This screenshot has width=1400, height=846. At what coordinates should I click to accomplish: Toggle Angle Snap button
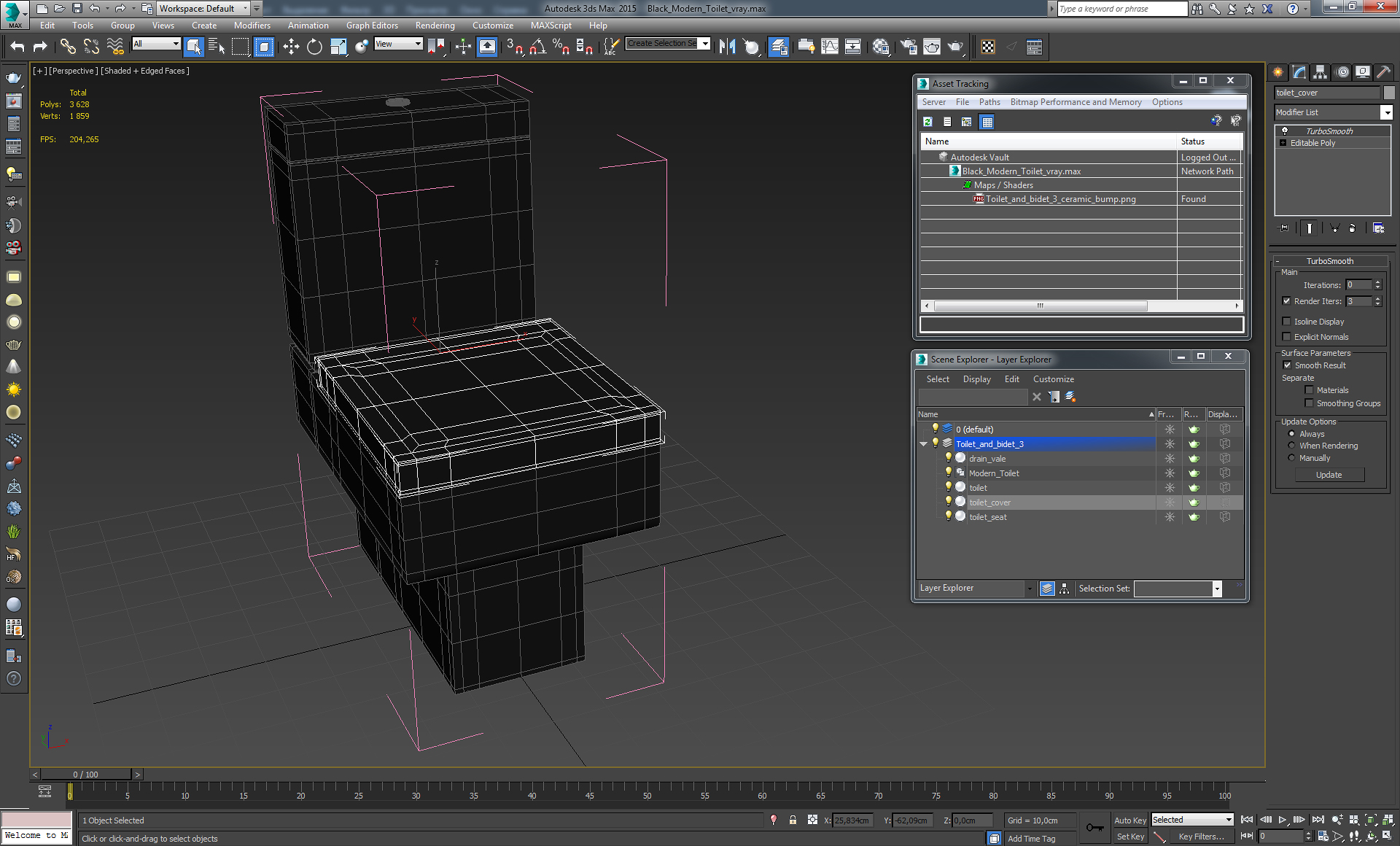click(537, 47)
